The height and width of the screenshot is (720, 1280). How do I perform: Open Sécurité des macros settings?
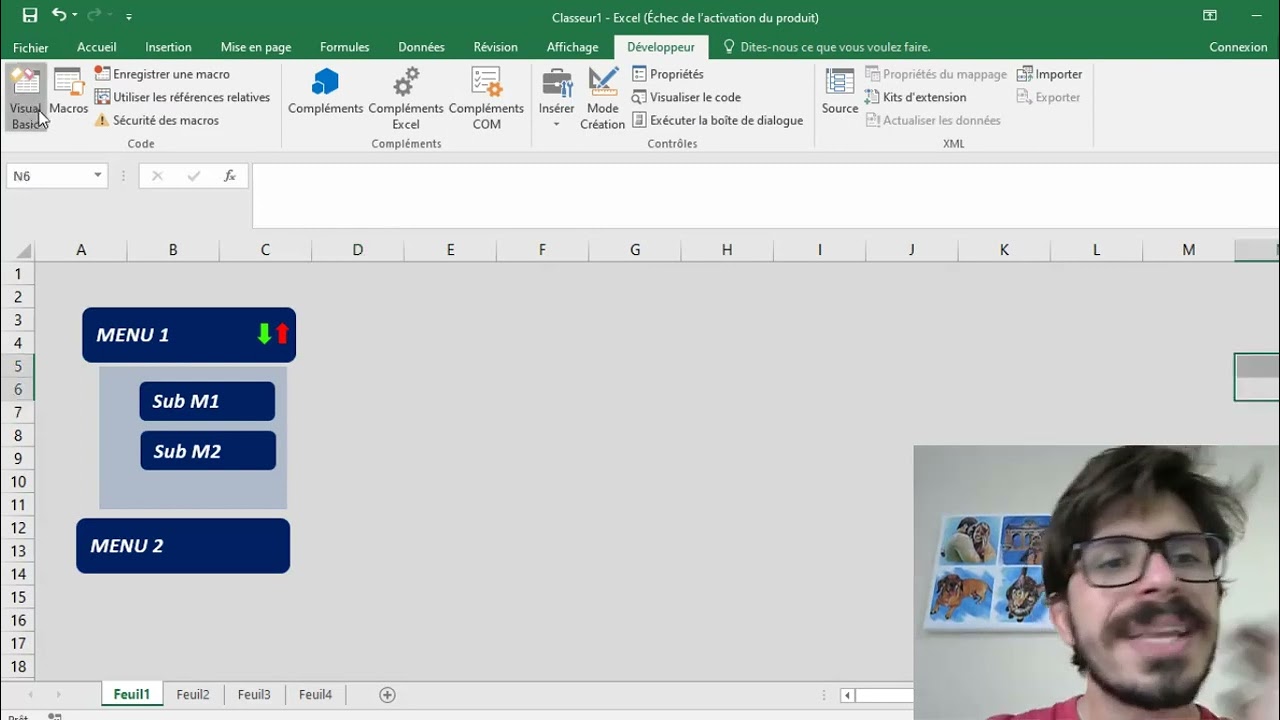point(157,120)
